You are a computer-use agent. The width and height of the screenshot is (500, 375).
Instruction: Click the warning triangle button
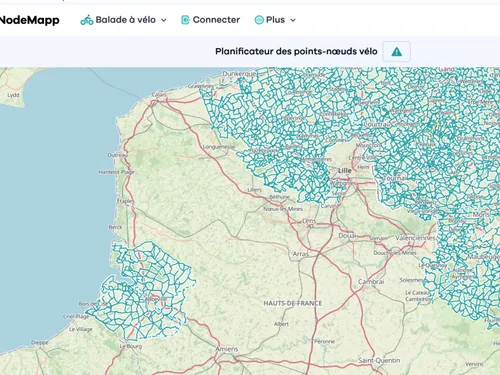coord(396,52)
